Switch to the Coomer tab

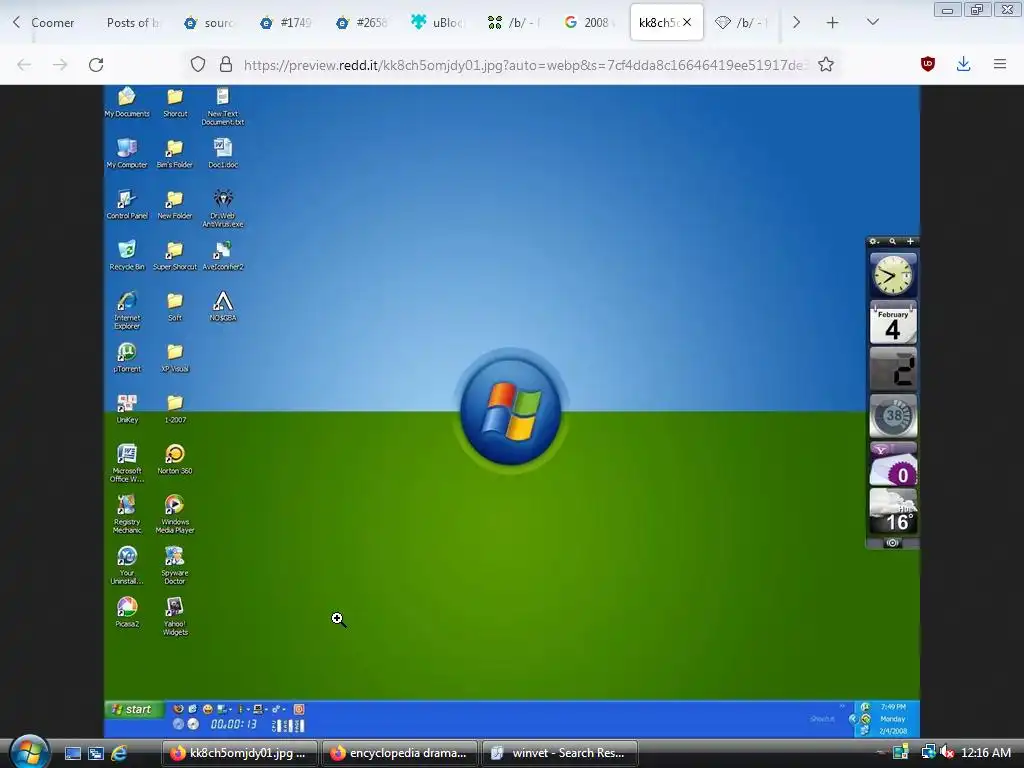pyautogui.click(x=53, y=23)
